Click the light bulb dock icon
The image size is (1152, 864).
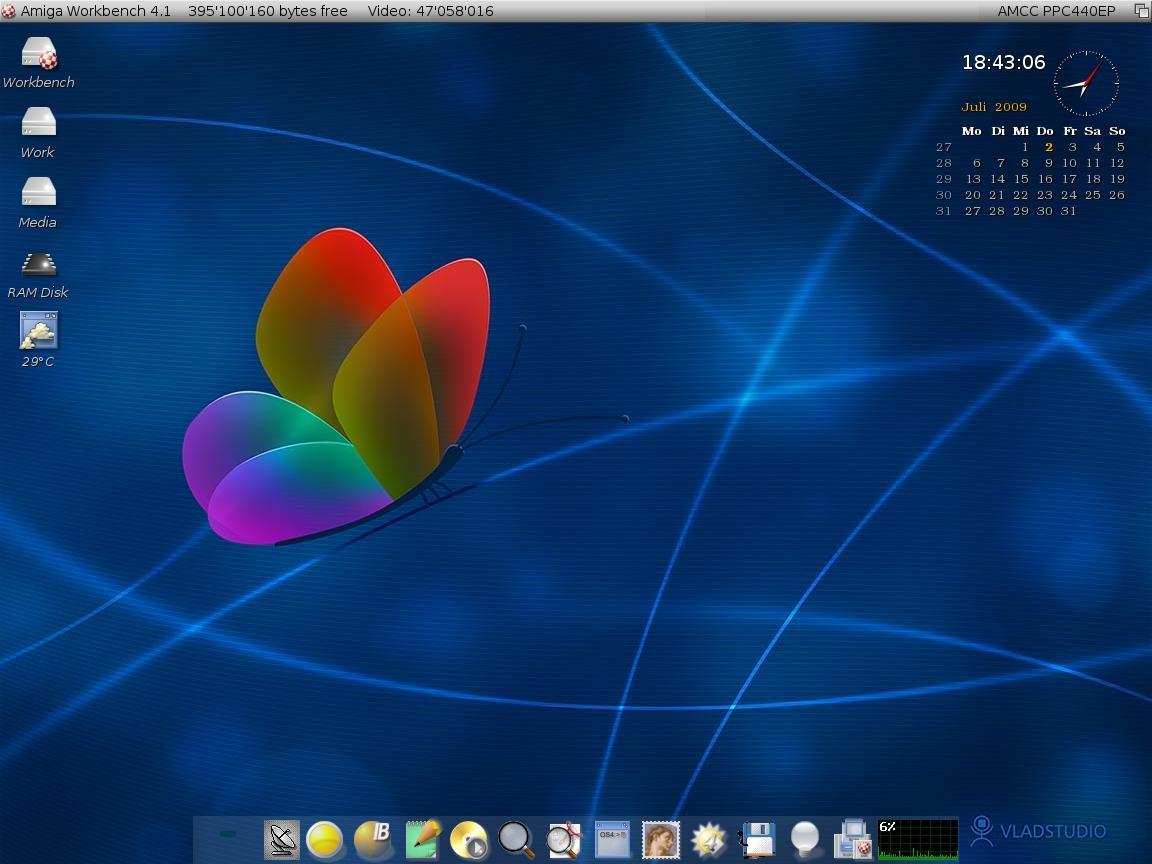[804, 839]
